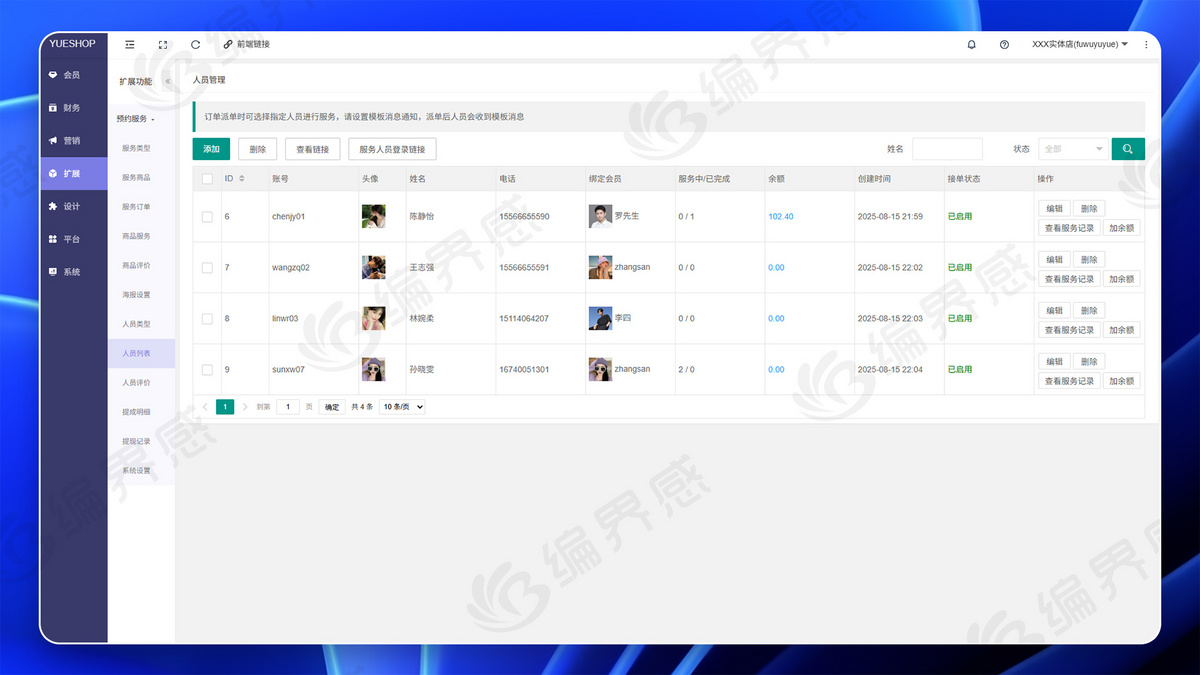Click the 系统 icon in left sidebar
This screenshot has width=1200, height=675.
coord(53,272)
